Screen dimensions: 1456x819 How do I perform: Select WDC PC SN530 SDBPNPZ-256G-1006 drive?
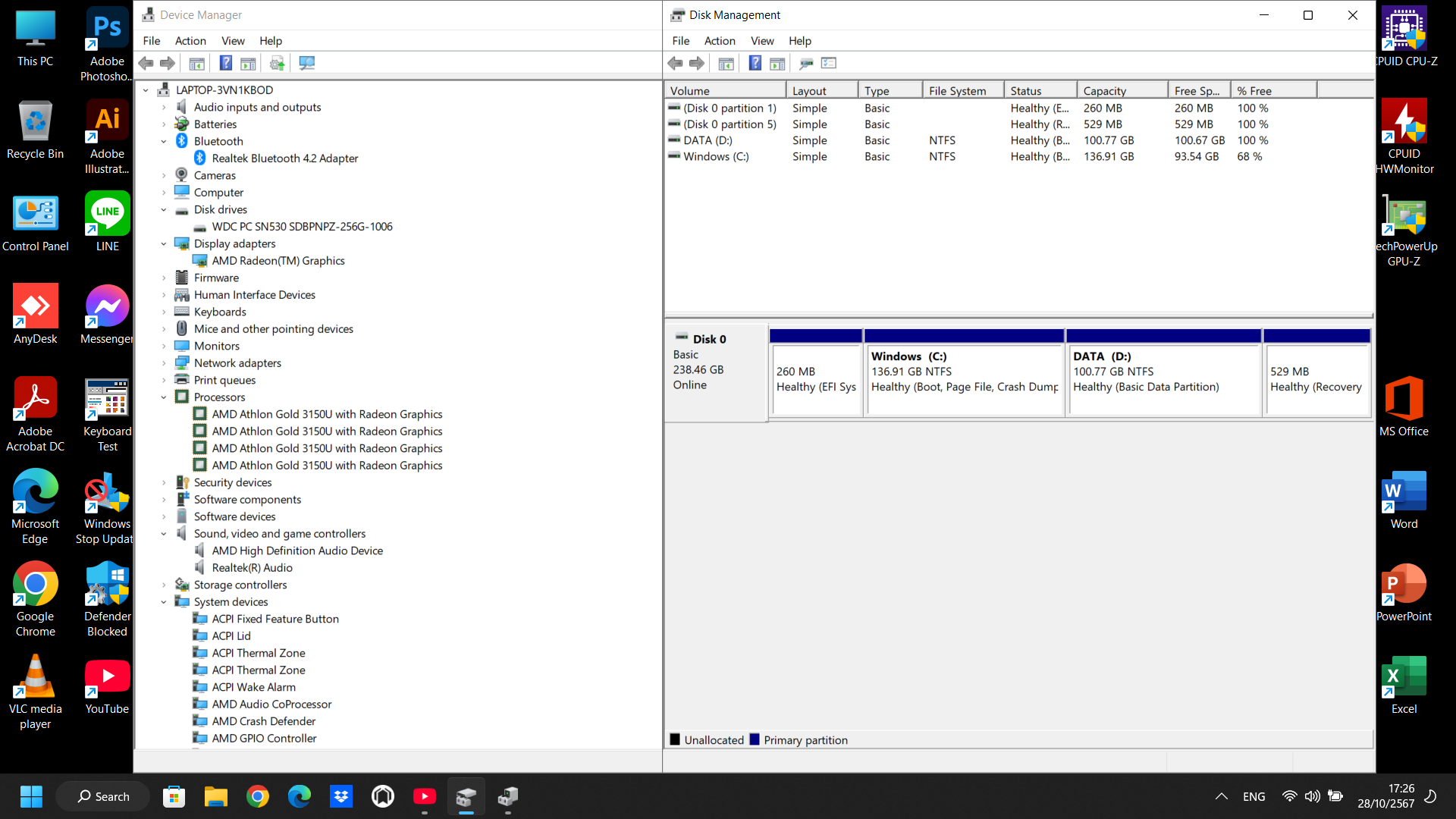[302, 227]
